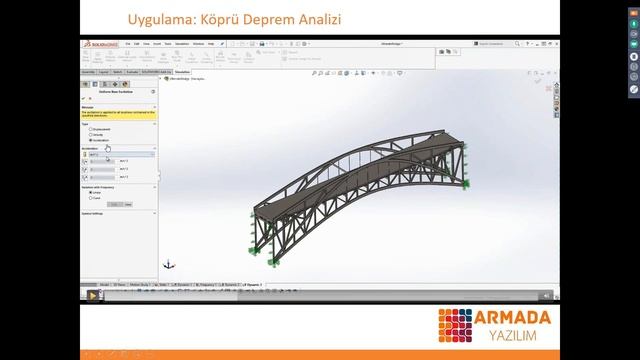Viewport: 640px width, 360px height.
Task: Click the Zoom to Fit view icon
Action: (314, 73)
